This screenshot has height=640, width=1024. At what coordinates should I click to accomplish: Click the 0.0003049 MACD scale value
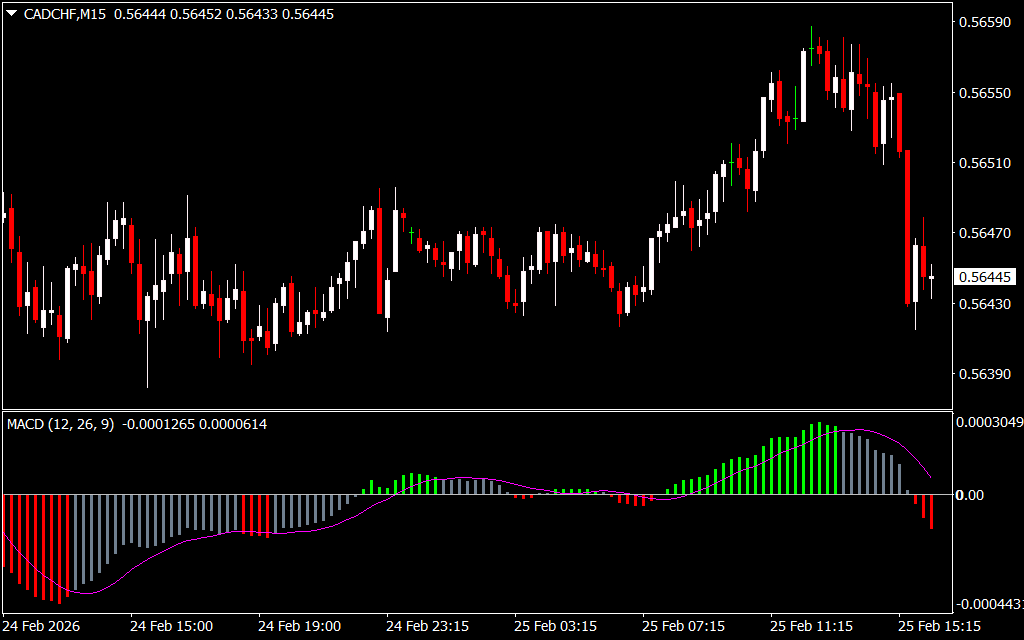point(989,423)
